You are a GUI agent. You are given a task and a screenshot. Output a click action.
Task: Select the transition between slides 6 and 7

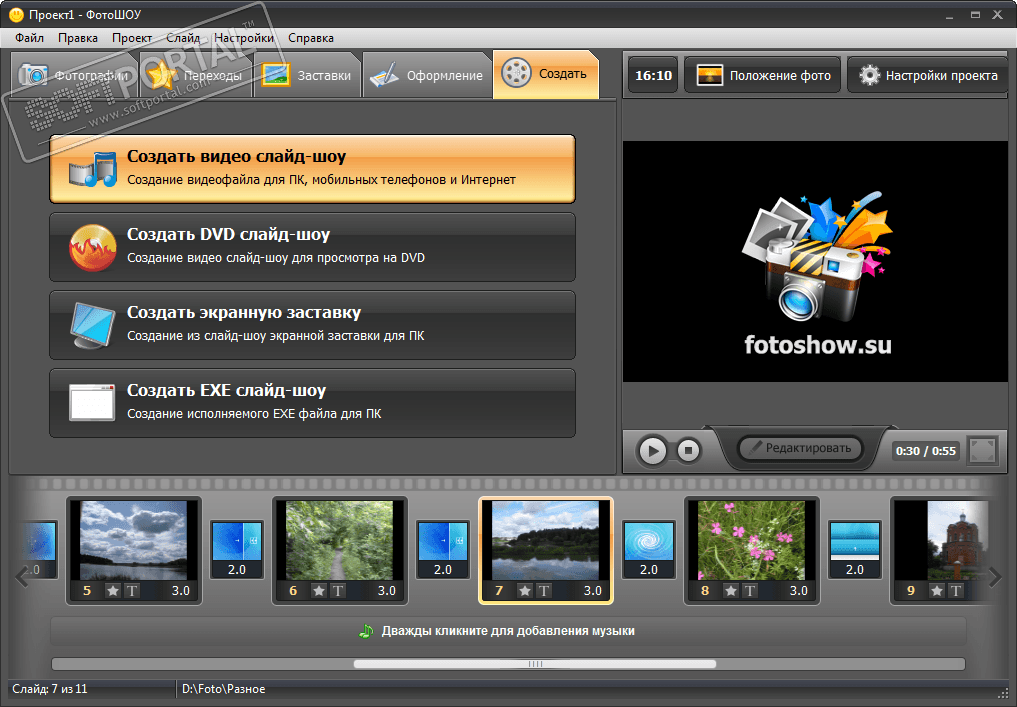(x=443, y=549)
